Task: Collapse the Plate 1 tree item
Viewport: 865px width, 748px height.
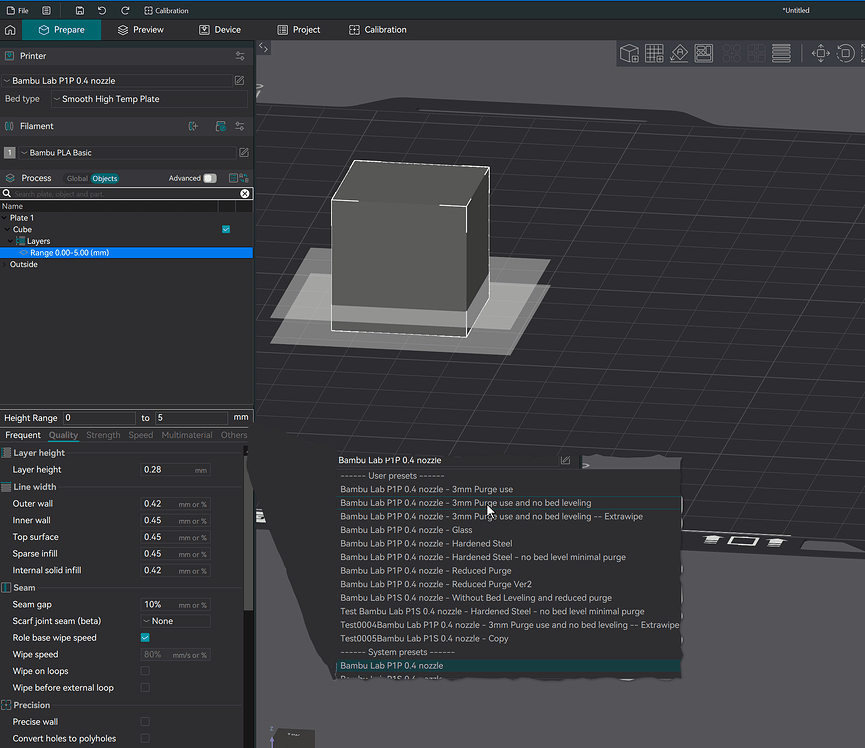Action: [x=5, y=218]
